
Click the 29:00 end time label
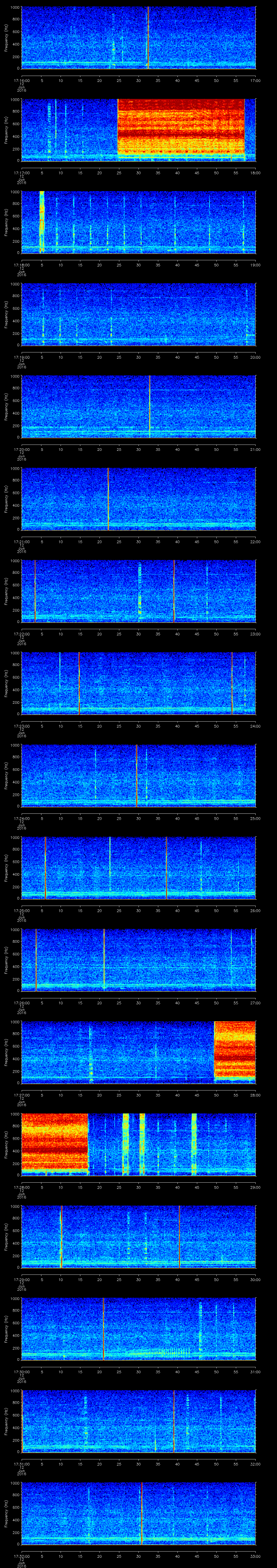tap(255, 1187)
